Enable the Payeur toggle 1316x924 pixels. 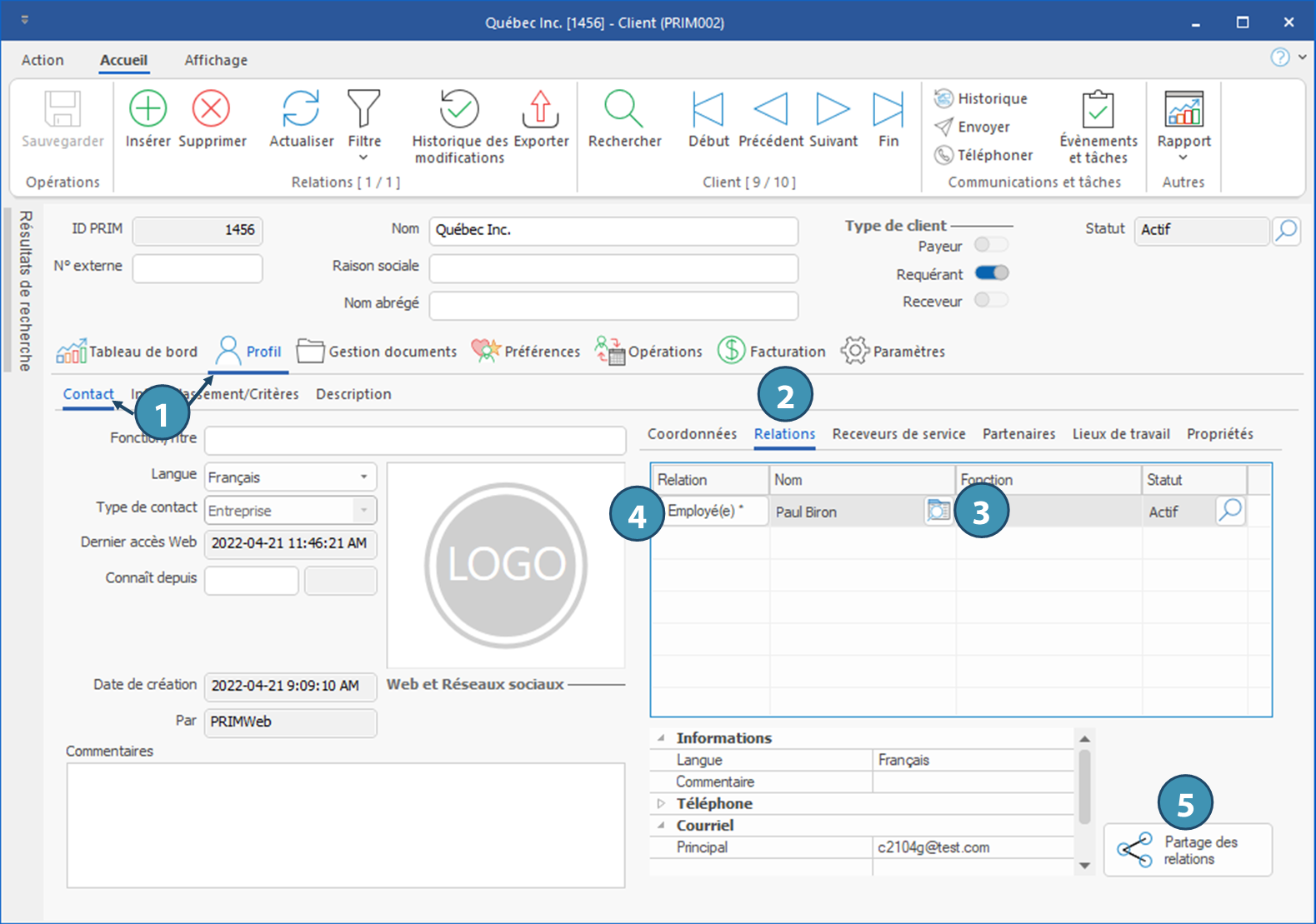[991, 245]
